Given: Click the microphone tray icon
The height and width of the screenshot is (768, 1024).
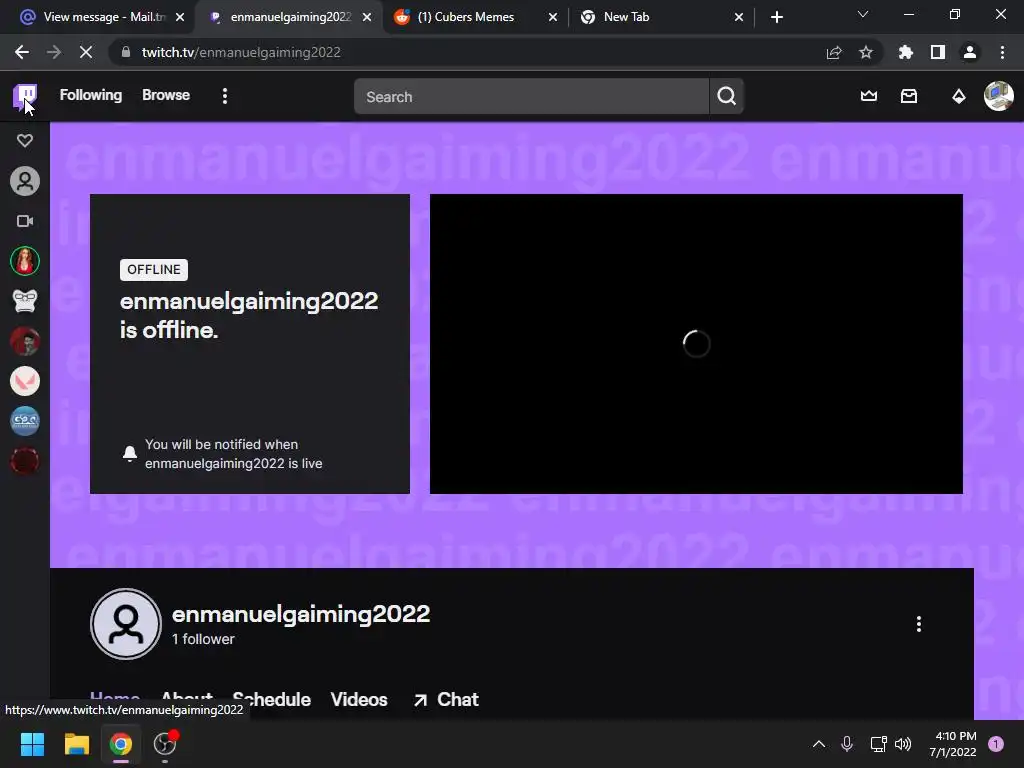Looking at the screenshot, I should [846, 744].
